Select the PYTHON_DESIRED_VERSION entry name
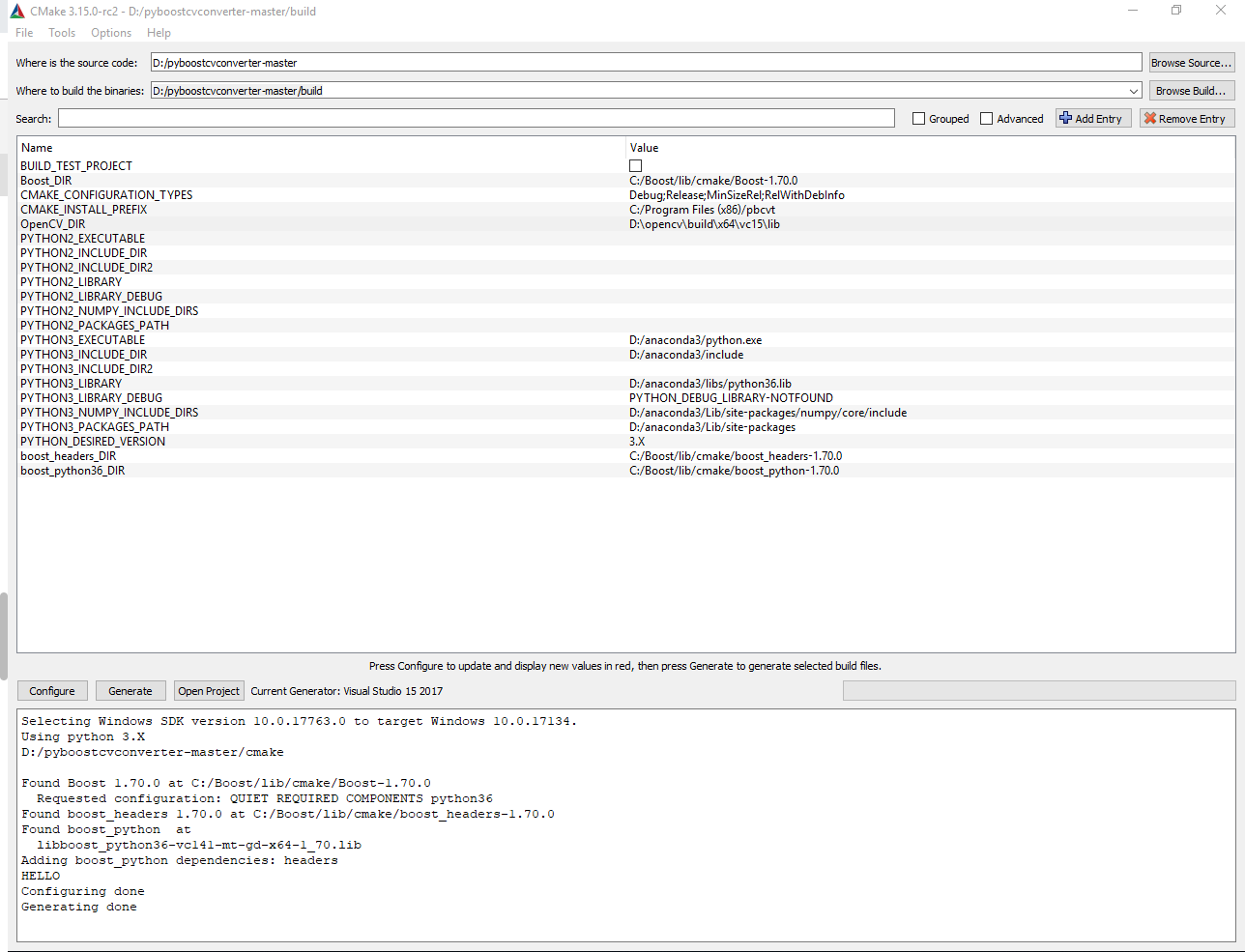This screenshot has width=1245, height=952. [x=93, y=442]
